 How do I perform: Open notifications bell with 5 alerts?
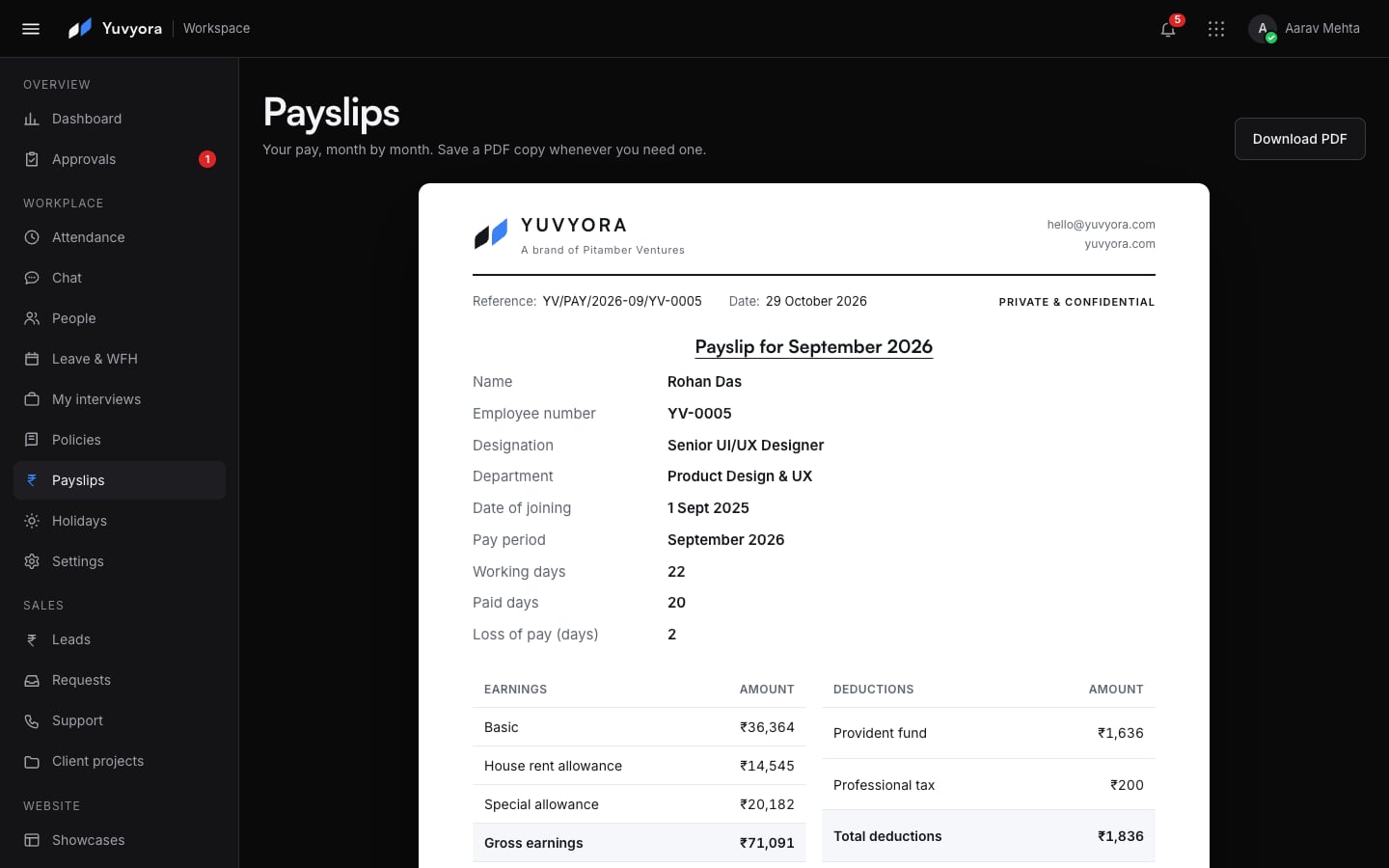(1168, 29)
